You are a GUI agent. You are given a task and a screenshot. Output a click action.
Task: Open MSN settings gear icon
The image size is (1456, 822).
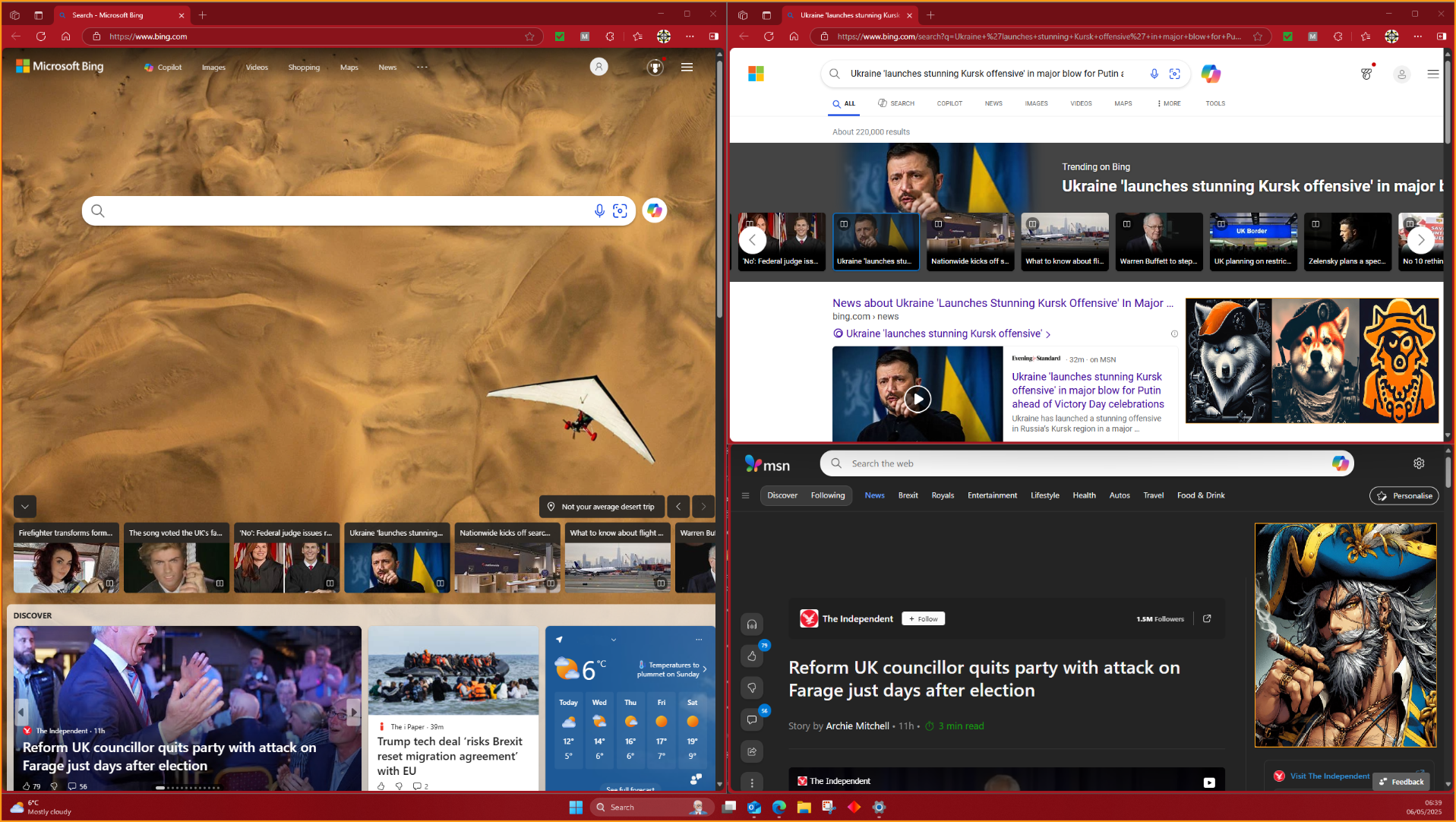(x=1419, y=463)
